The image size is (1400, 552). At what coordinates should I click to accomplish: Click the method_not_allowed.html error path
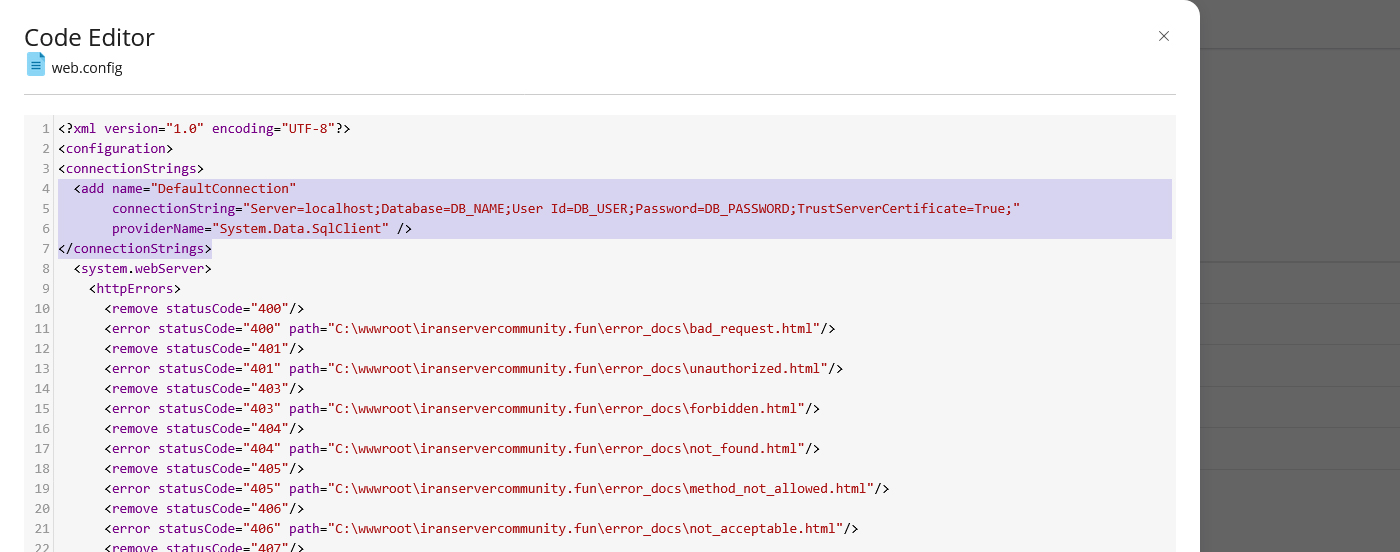click(x=600, y=489)
